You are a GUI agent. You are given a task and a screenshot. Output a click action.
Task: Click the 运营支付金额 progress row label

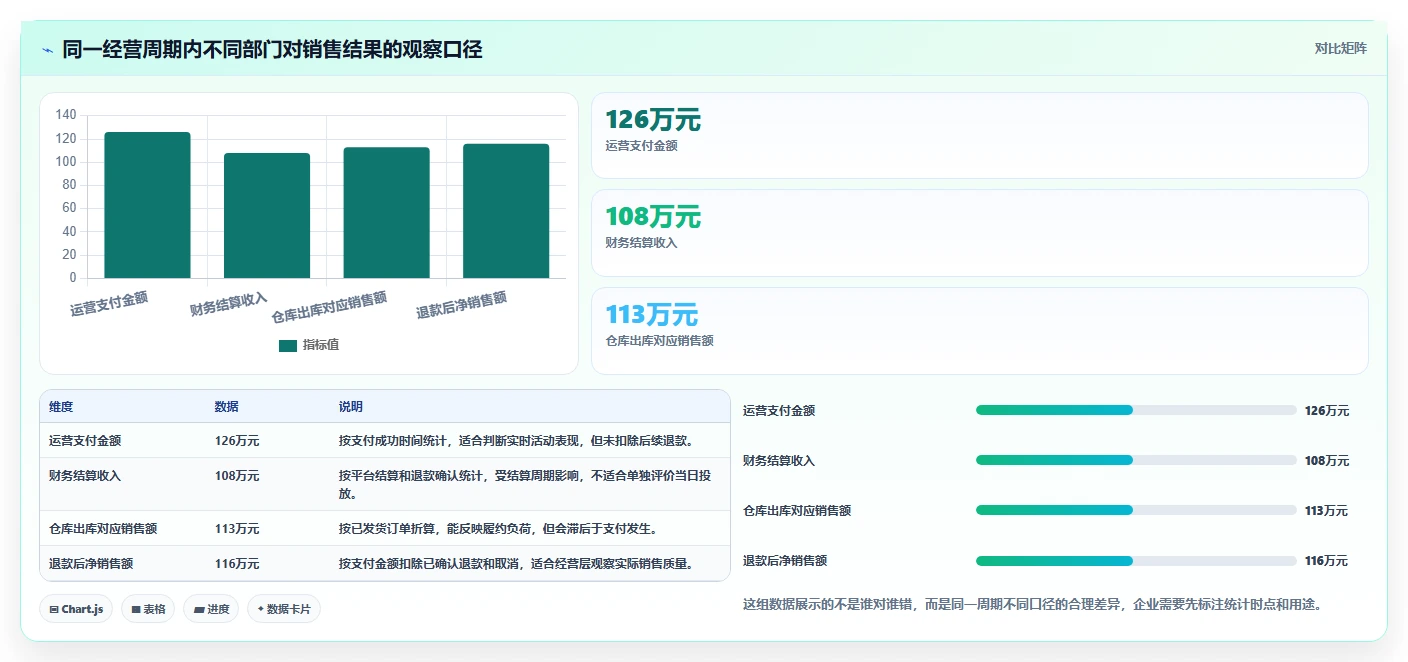point(779,411)
